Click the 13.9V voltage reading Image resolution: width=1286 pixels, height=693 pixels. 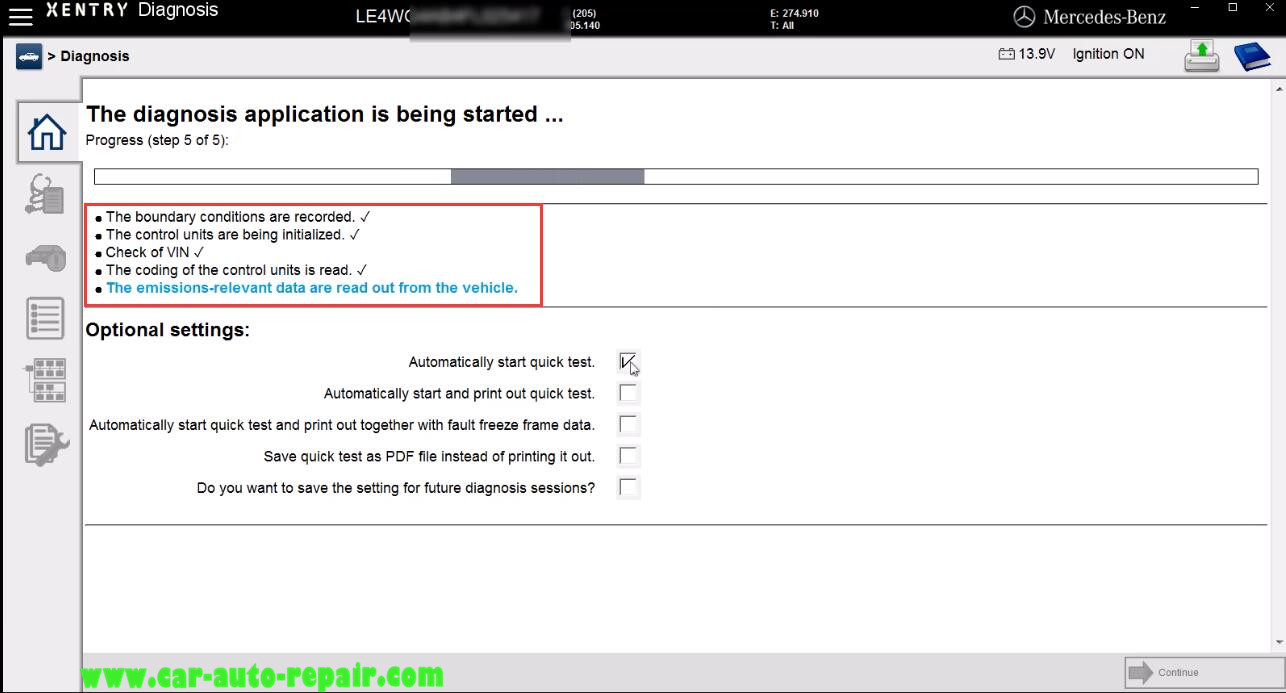tap(1037, 54)
